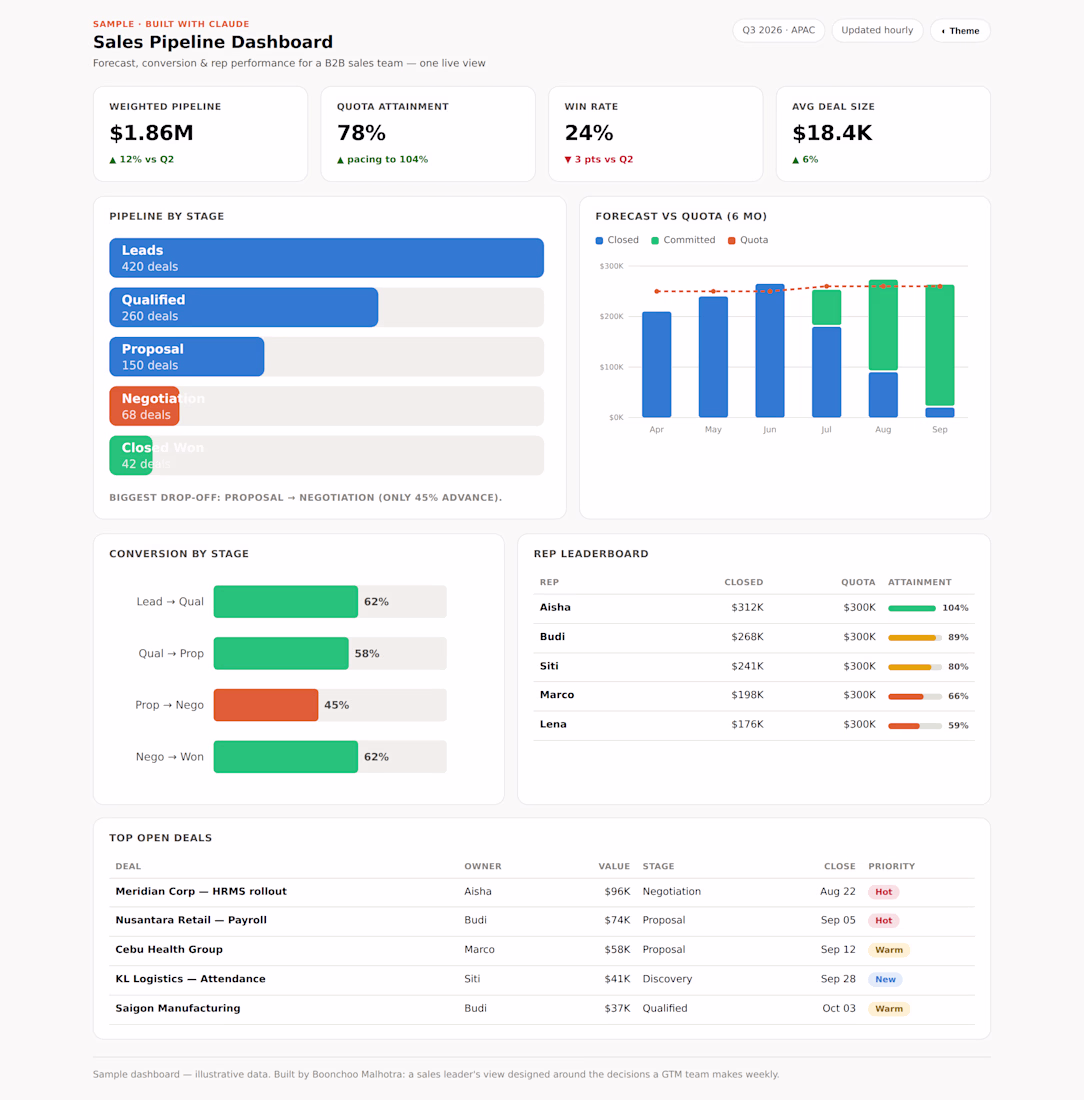
Task: Click the Closed legend blue swatch
Action: (x=599, y=241)
